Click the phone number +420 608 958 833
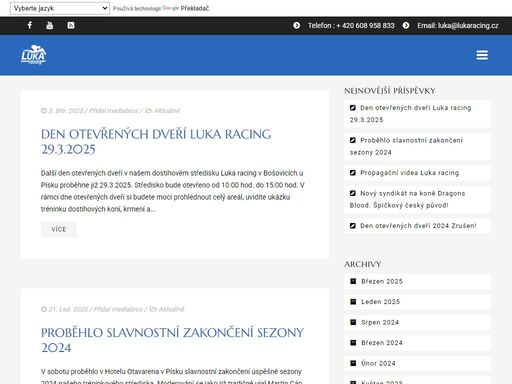This screenshot has width=512, height=384. (x=365, y=26)
